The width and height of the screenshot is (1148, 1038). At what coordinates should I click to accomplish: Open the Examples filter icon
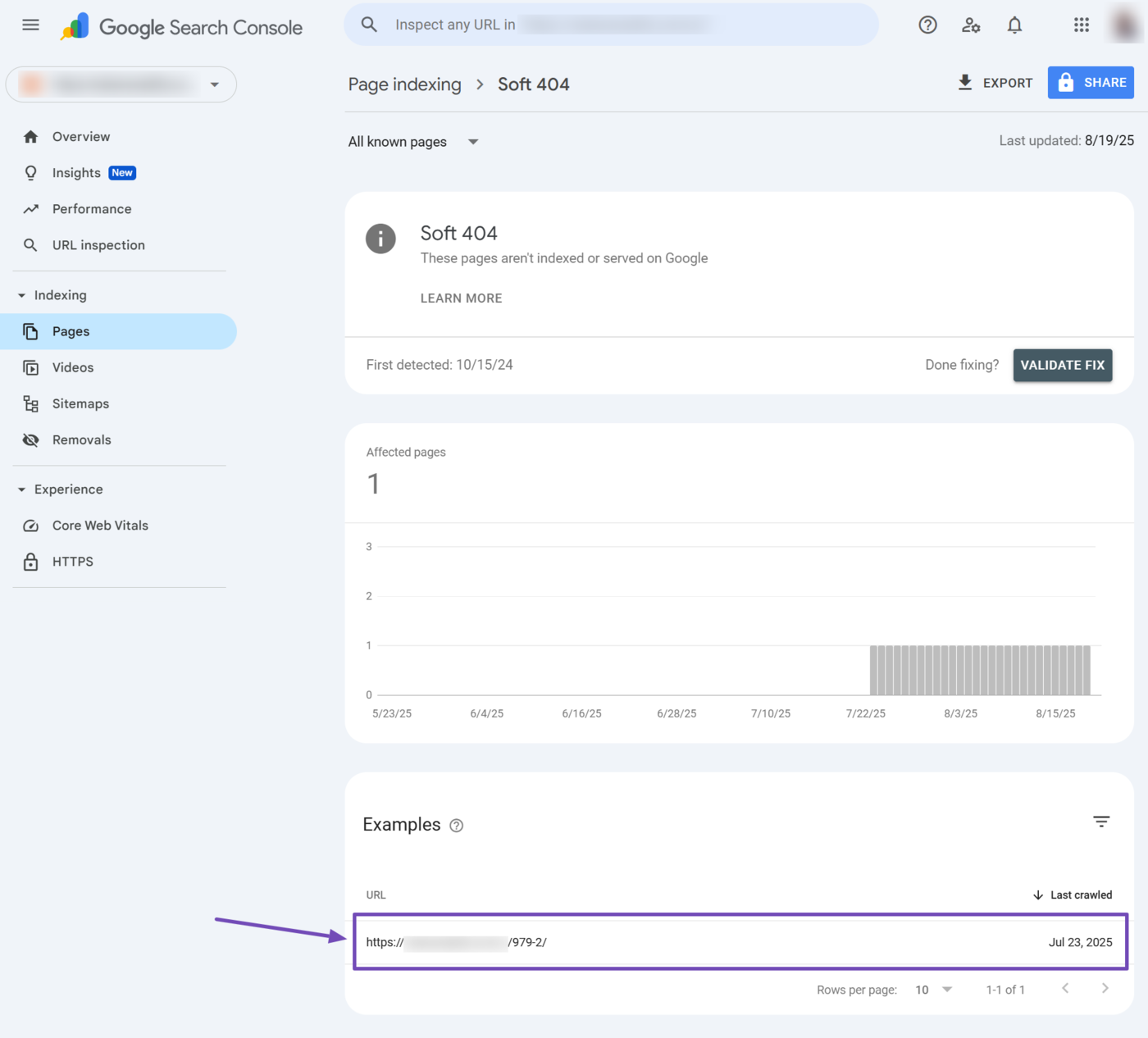[x=1101, y=822]
